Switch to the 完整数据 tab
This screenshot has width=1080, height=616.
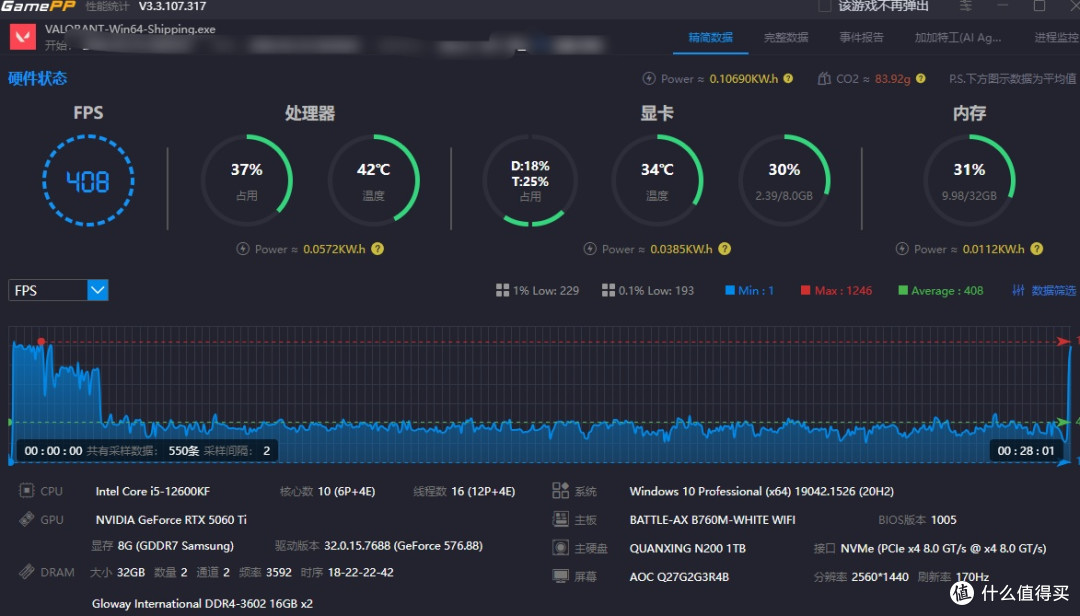point(786,37)
